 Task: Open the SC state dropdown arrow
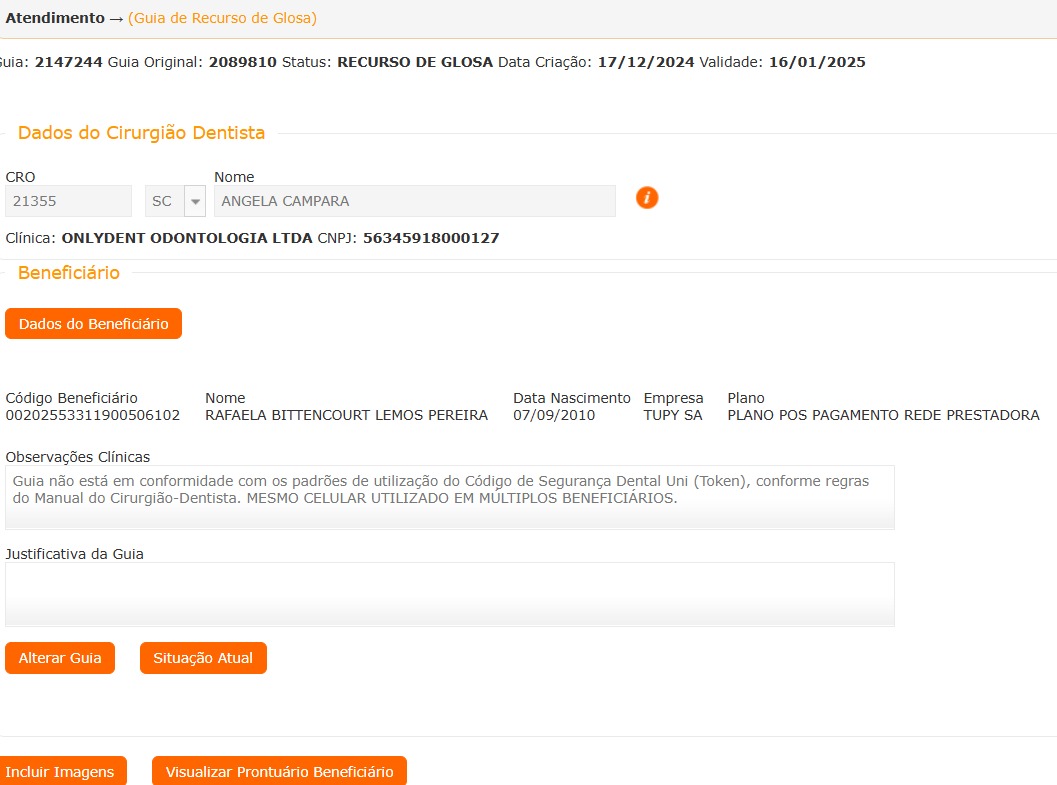(195, 201)
